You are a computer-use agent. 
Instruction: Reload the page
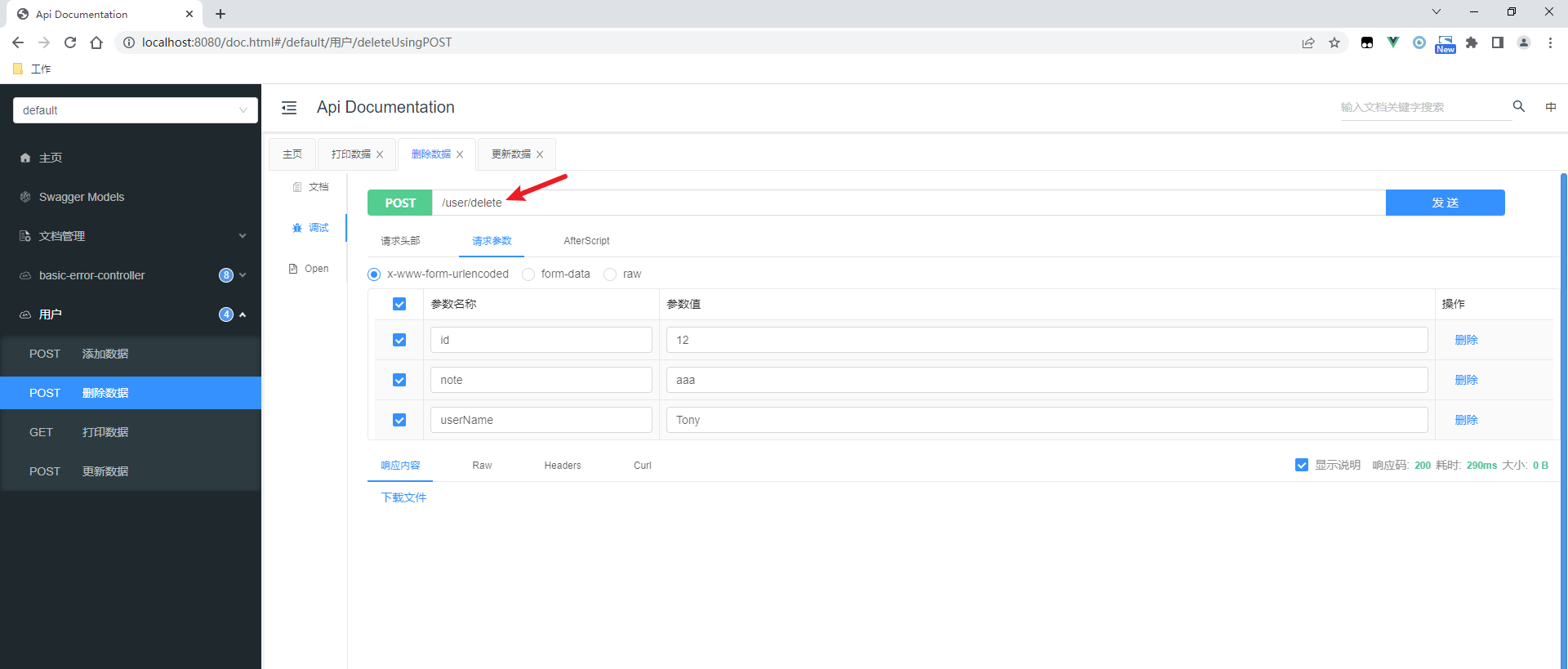pos(70,42)
